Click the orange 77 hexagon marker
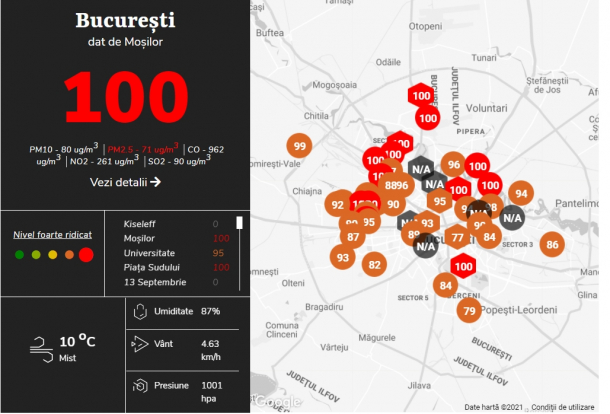The height and width of the screenshot is (414, 610). click(x=457, y=238)
